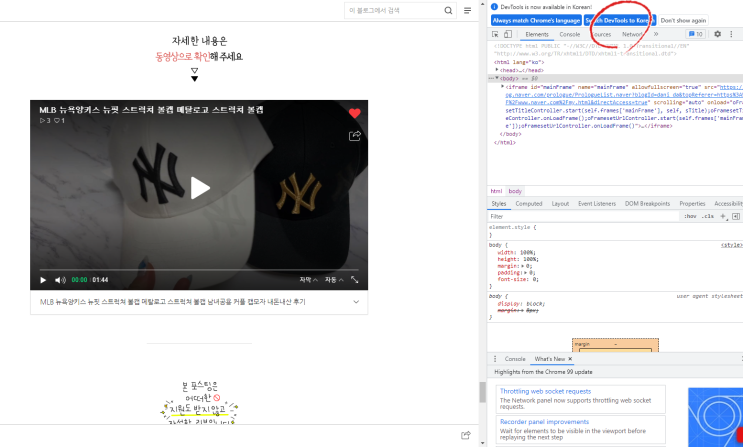743x447 pixels.
Task: Click the red heart like icon on video
Action: click(354, 113)
